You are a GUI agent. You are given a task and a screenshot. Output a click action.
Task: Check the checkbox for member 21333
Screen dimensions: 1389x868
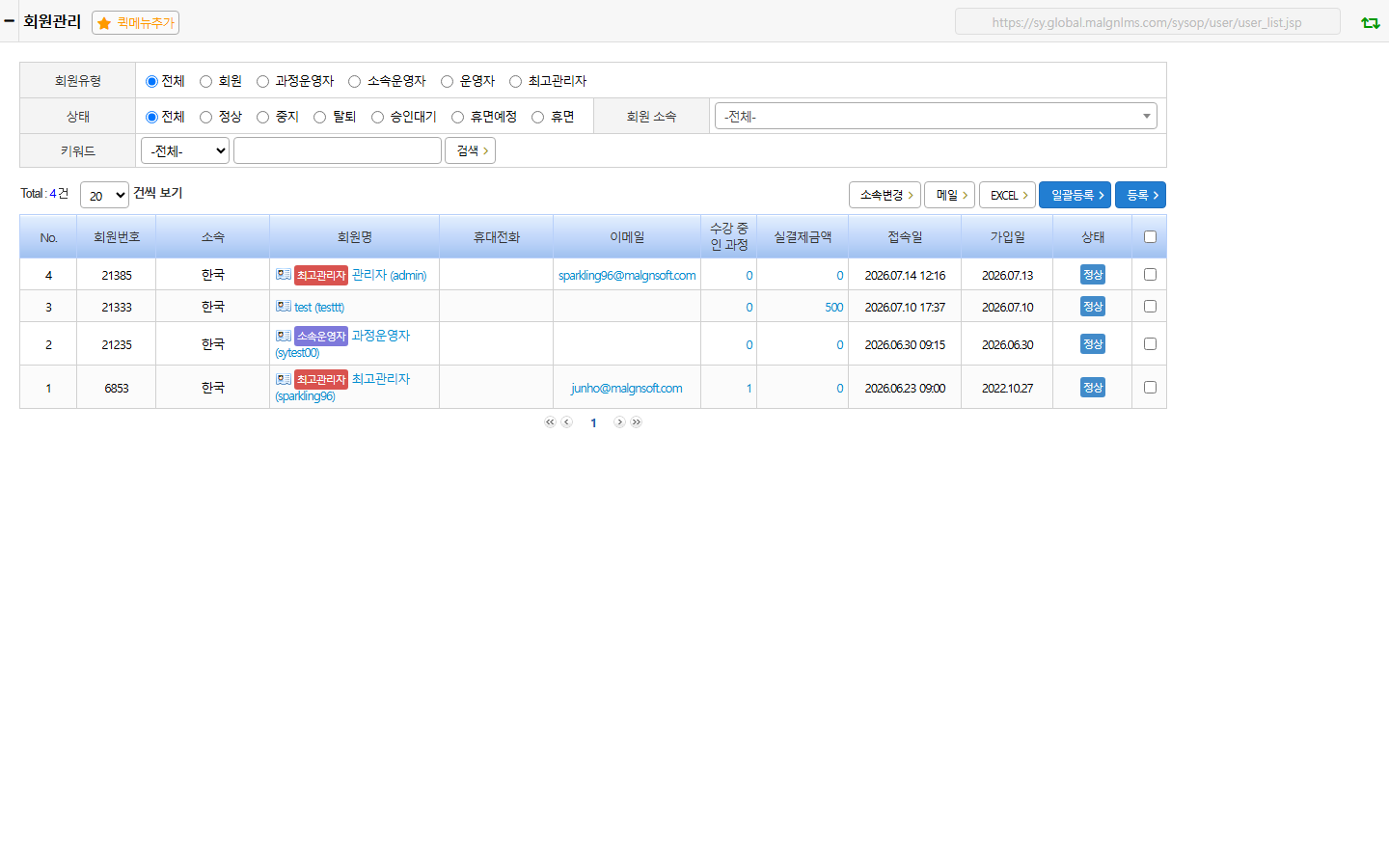(x=1150, y=307)
